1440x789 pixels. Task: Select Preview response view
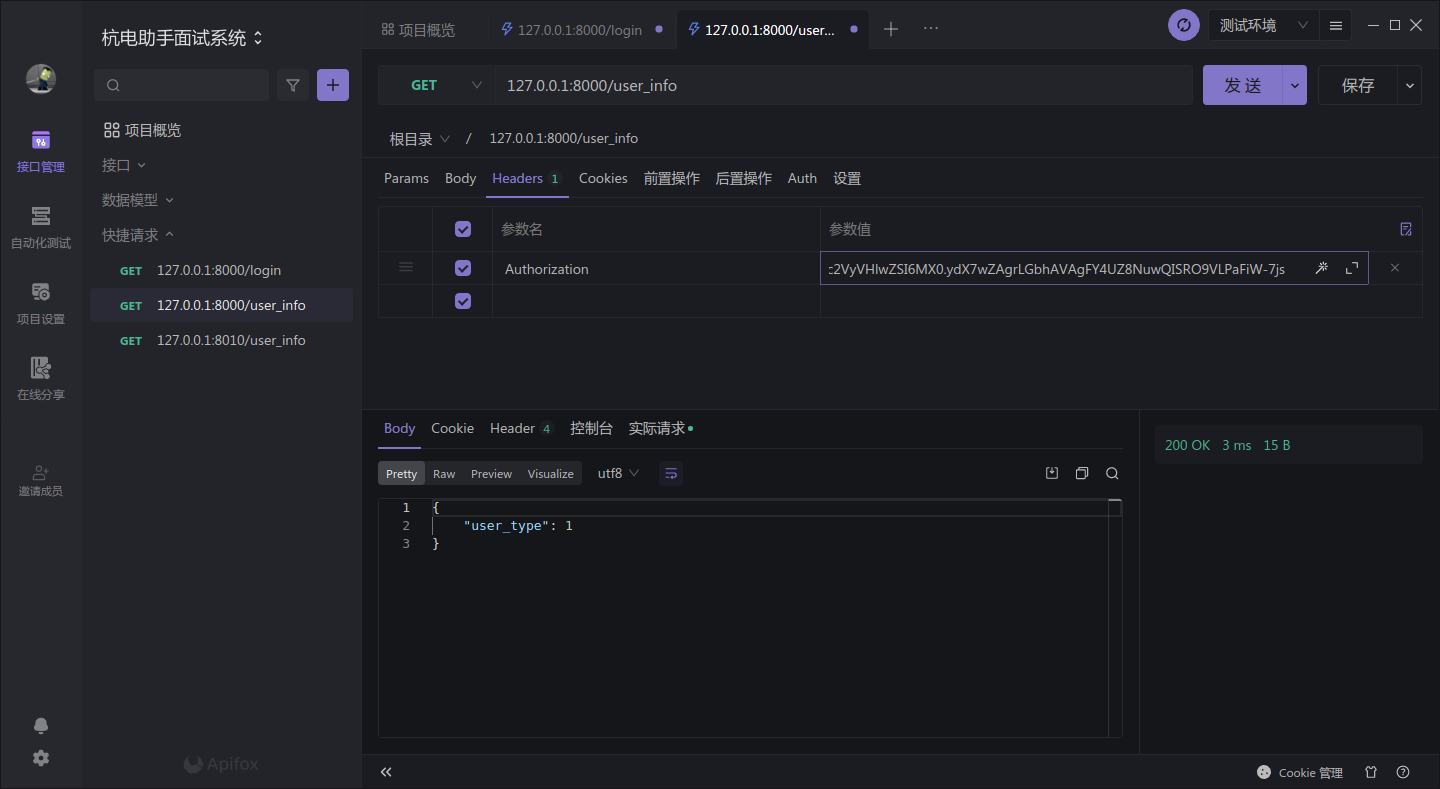491,473
